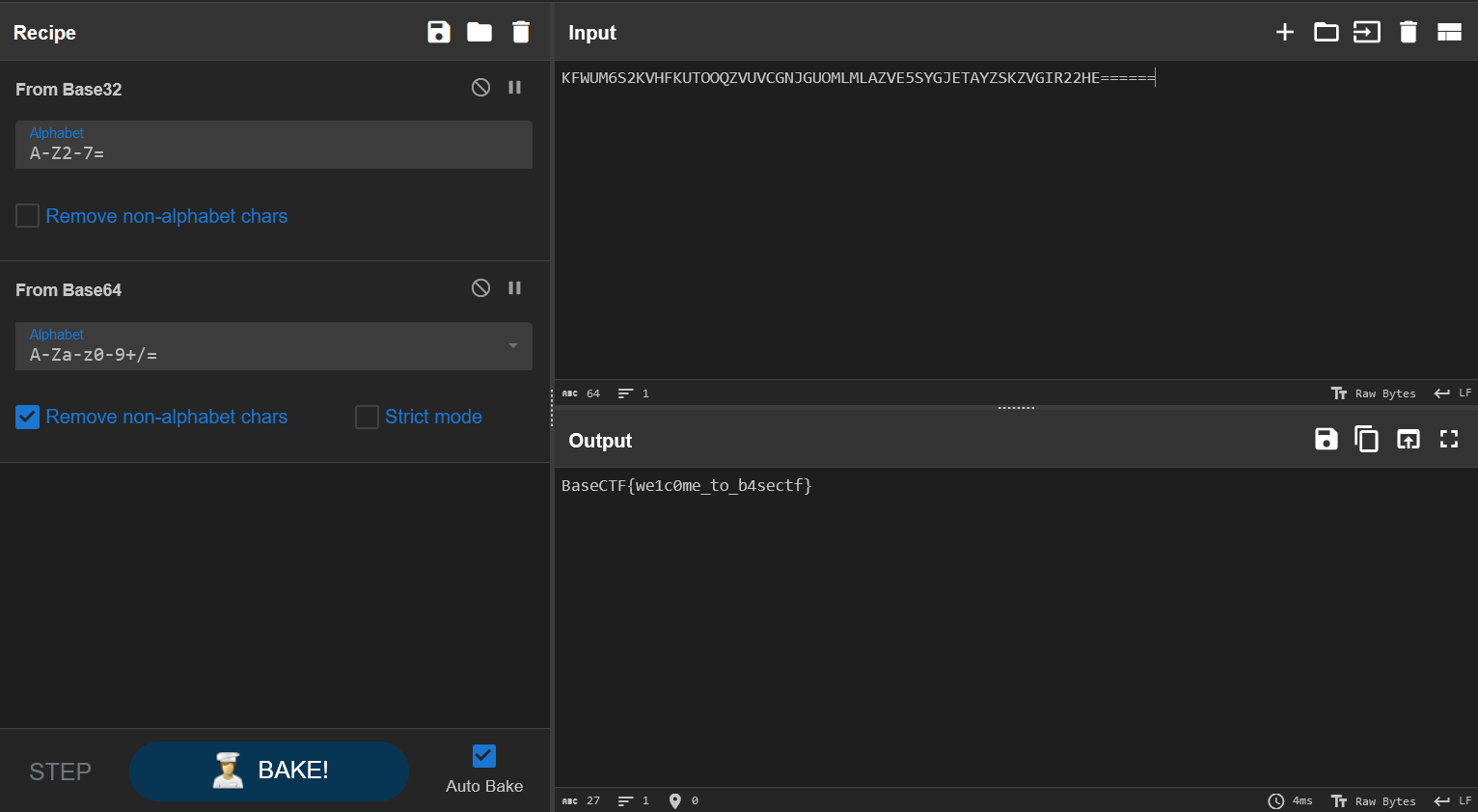The width and height of the screenshot is (1478, 812).
Task: Click the Recipe panel heading
Action: 44,32
